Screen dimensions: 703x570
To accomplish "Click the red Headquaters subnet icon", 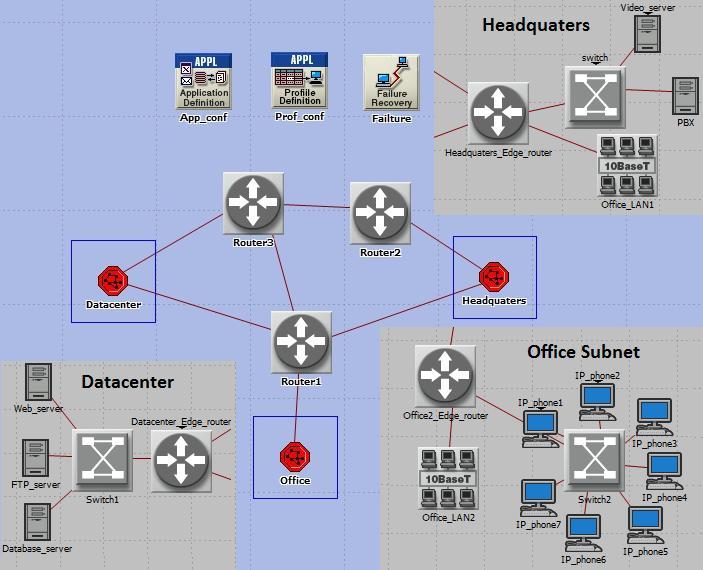I will coord(494,277).
